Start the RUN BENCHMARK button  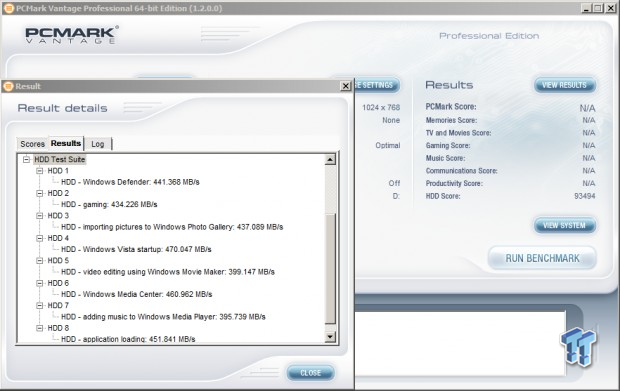pyautogui.click(x=542, y=258)
